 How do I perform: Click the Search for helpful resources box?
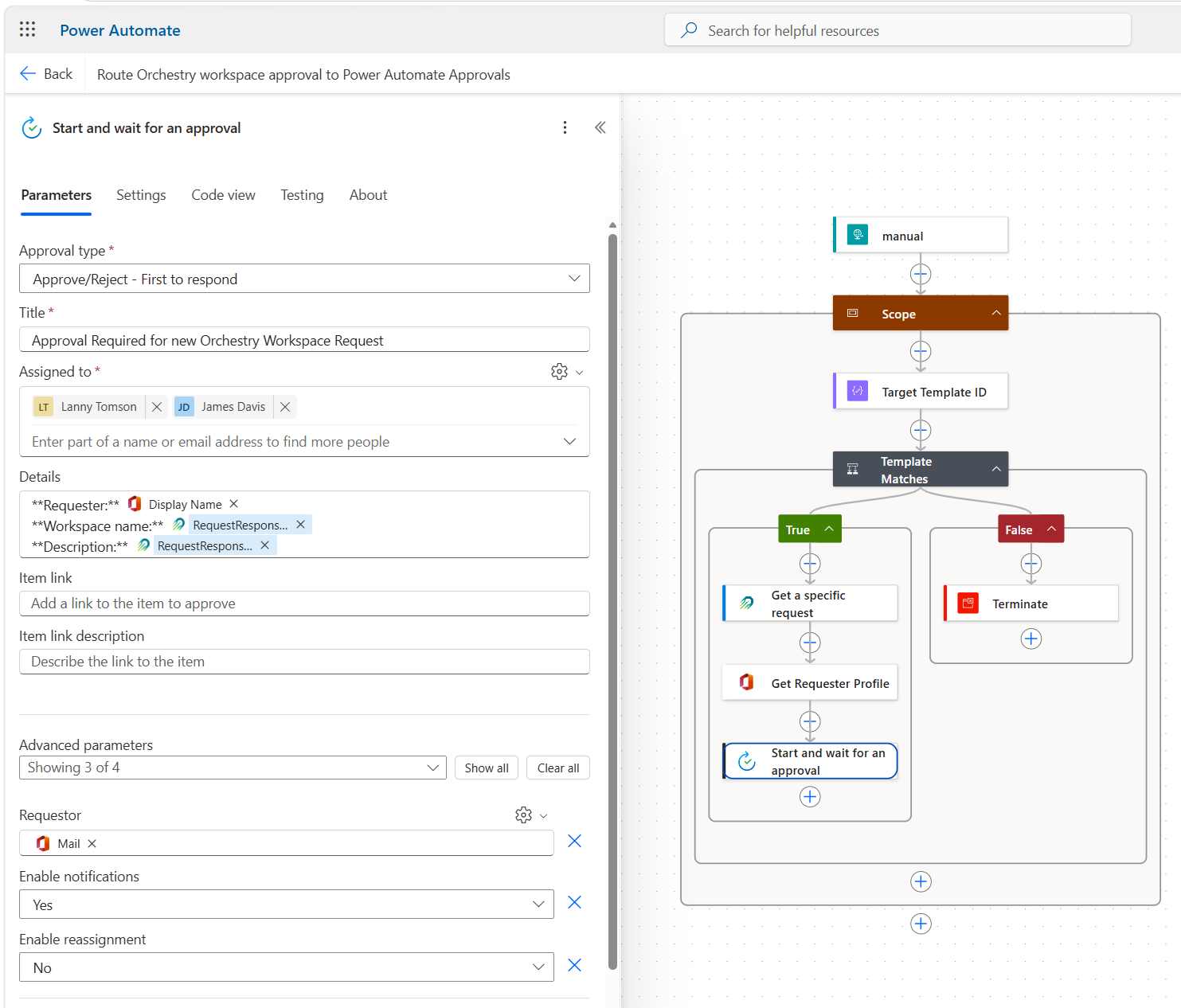(897, 30)
